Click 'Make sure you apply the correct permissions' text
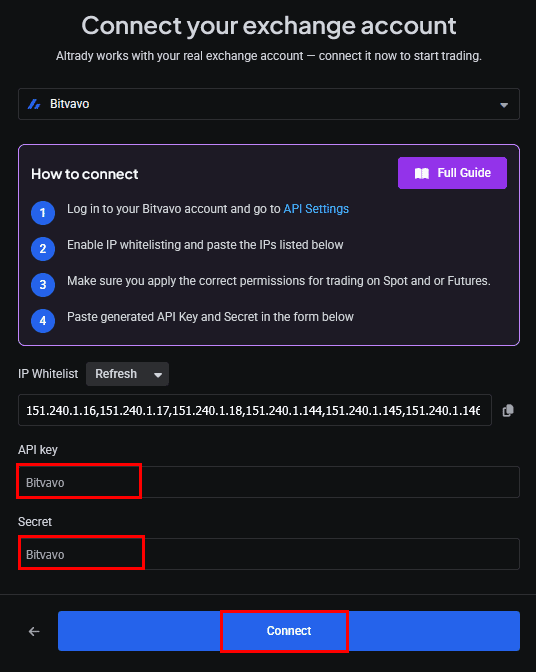This screenshot has width=536, height=672. (x=278, y=281)
